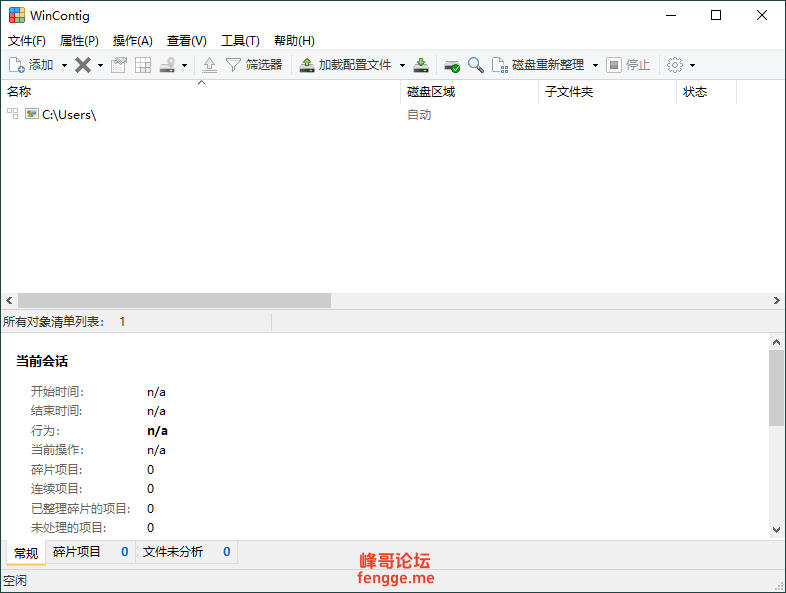Open the 查看(V) menu

pyautogui.click(x=186, y=41)
